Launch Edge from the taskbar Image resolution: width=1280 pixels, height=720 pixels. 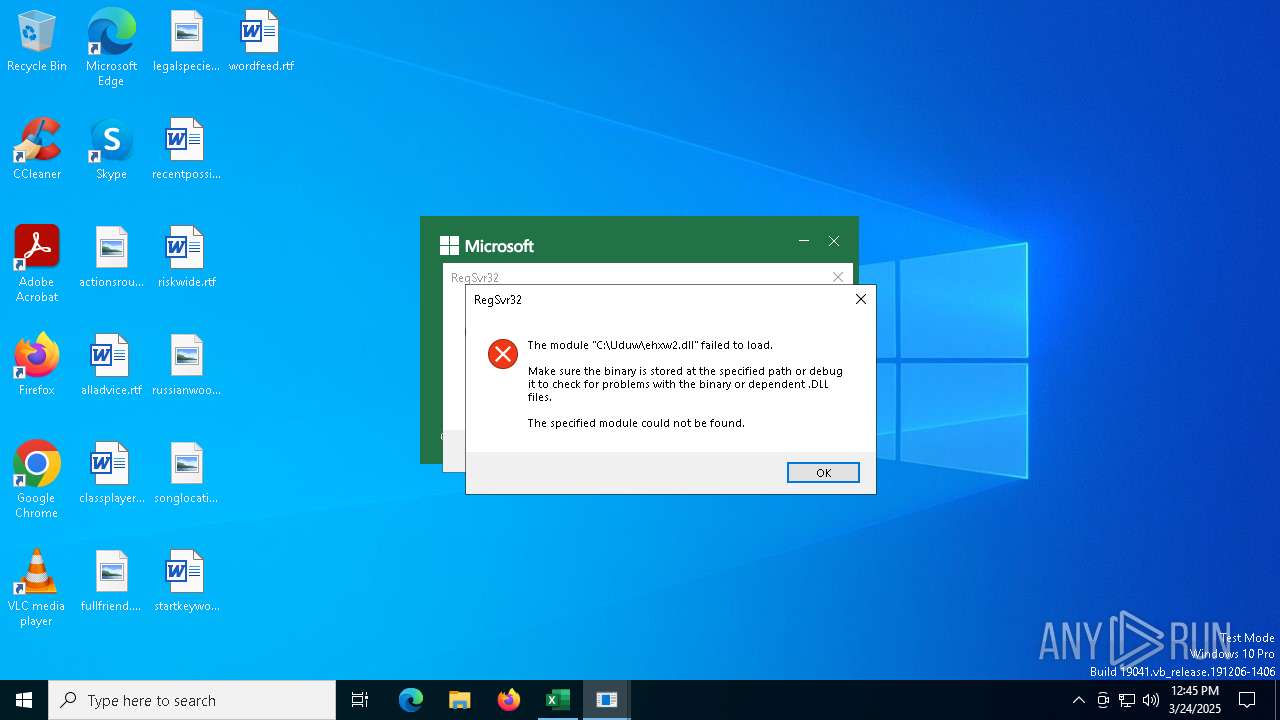pos(411,700)
